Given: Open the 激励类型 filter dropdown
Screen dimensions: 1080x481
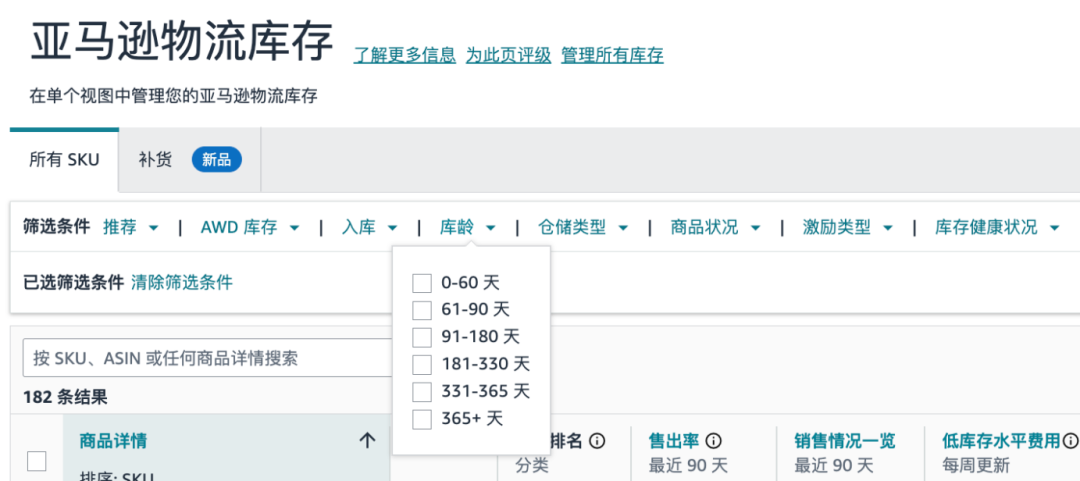Looking at the screenshot, I should (x=848, y=227).
